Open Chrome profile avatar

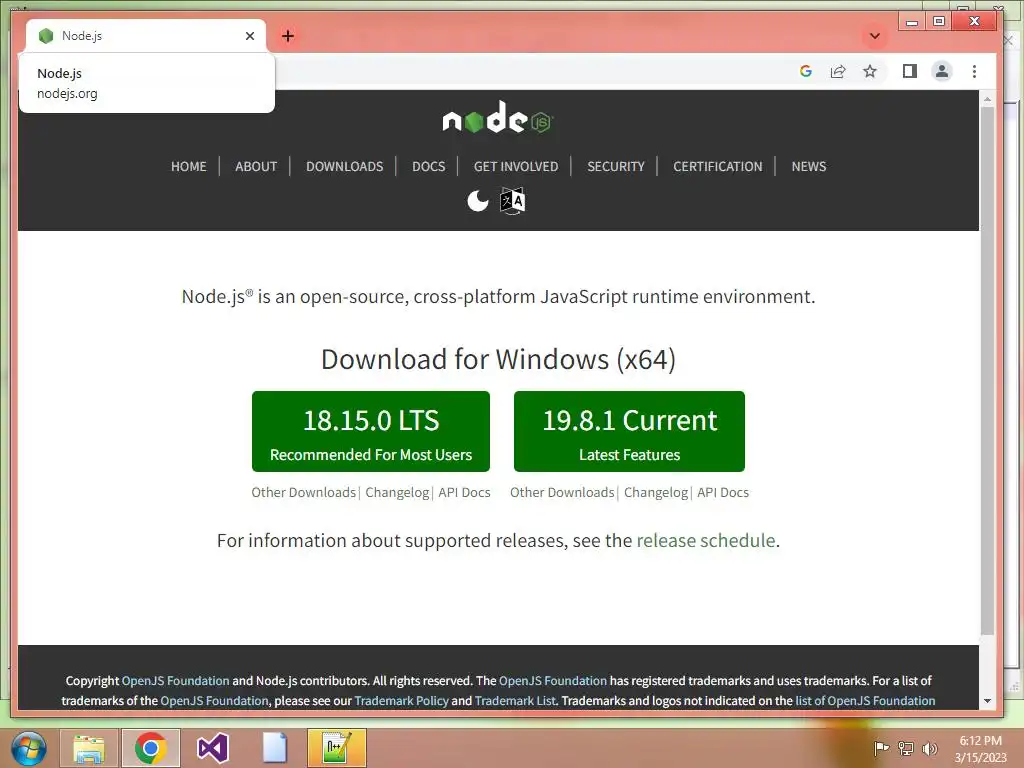(942, 71)
